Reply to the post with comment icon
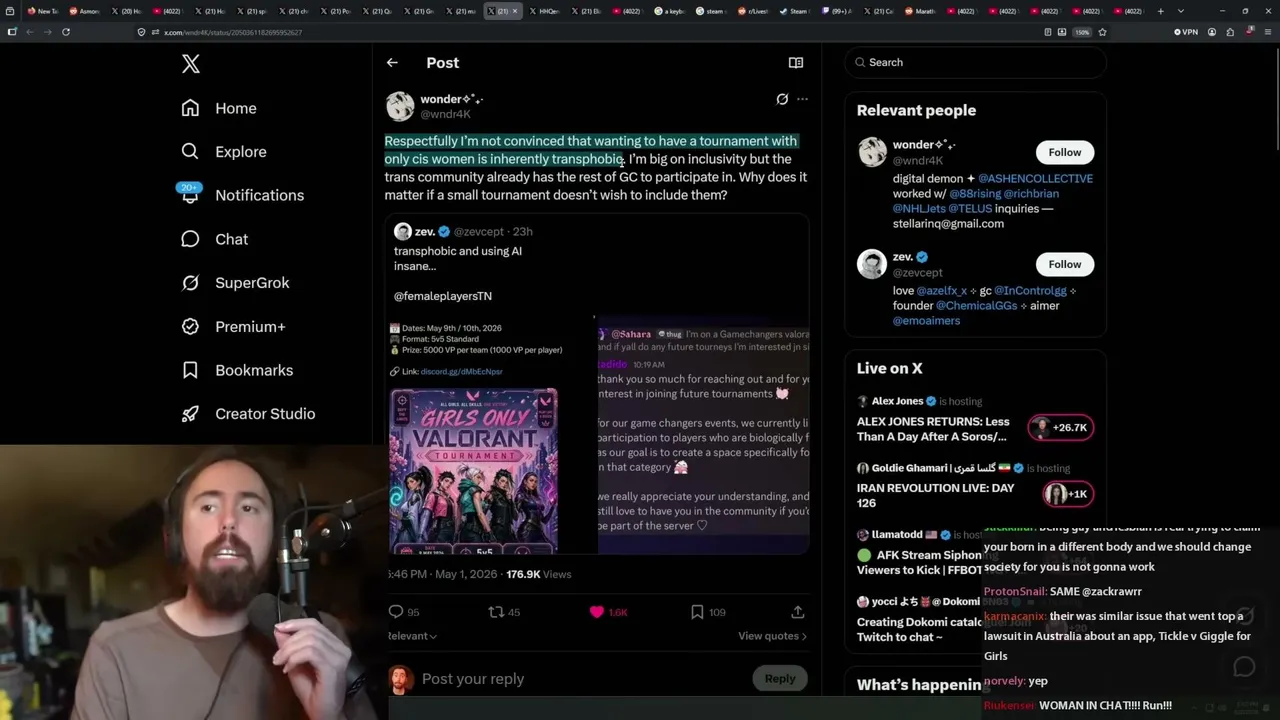The width and height of the screenshot is (1280, 720). pos(396,612)
